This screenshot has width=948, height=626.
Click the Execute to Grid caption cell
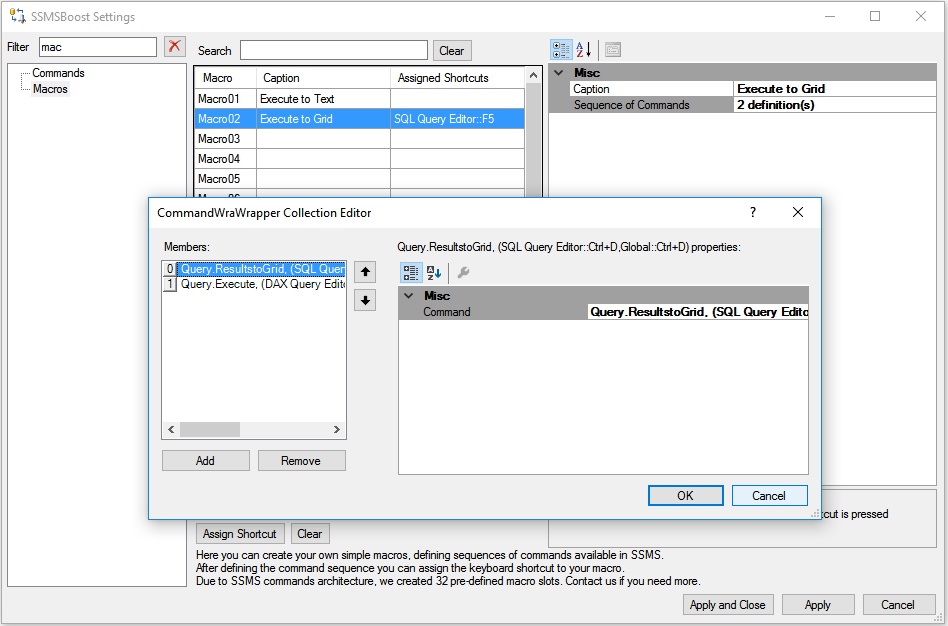(323, 119)
